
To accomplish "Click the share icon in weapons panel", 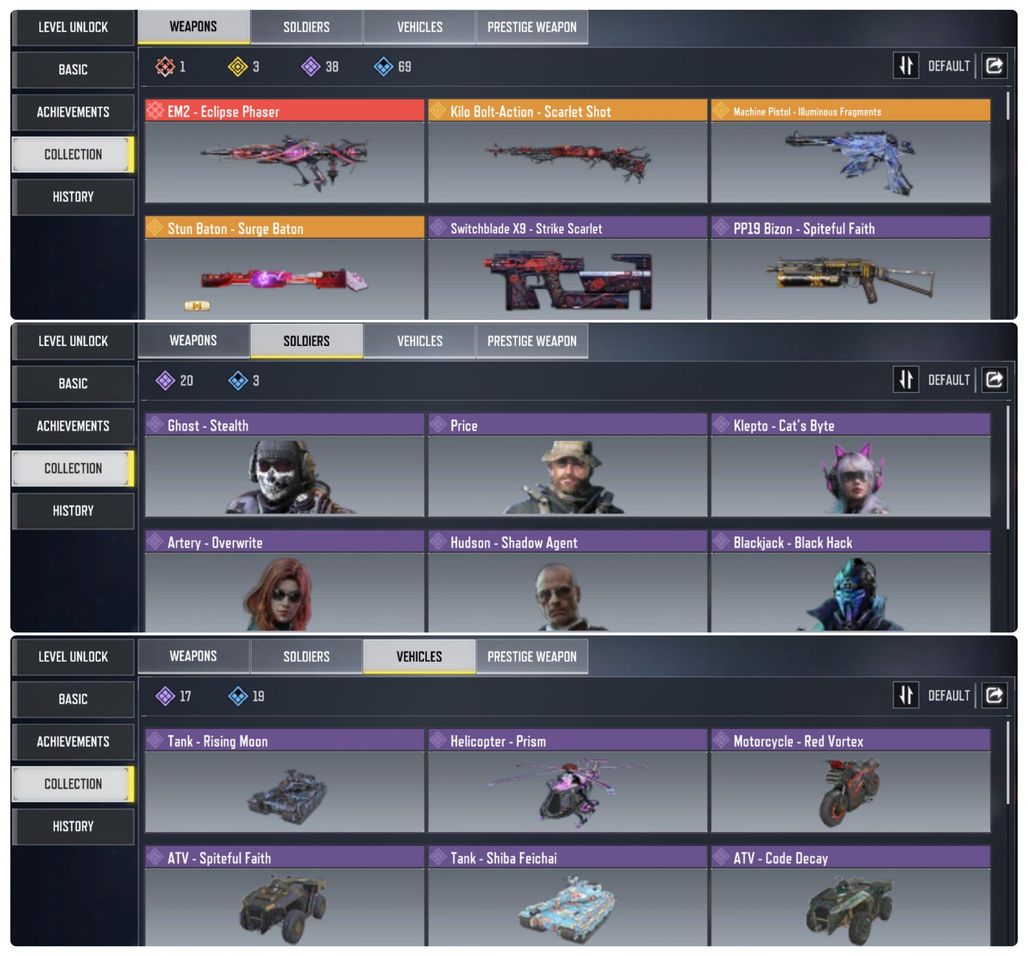I will (x=994, y=66).
